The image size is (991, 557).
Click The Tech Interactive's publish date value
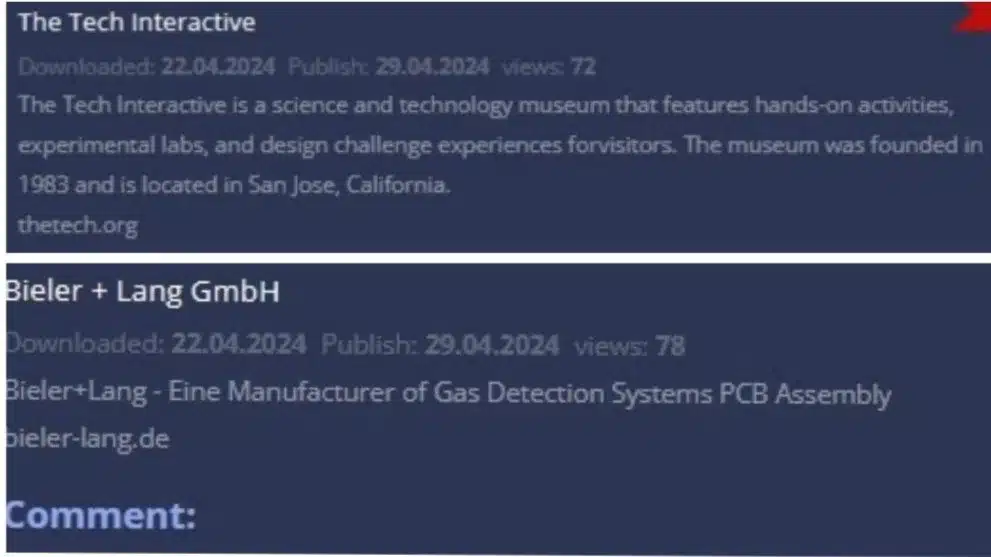[x=432, y=68]
